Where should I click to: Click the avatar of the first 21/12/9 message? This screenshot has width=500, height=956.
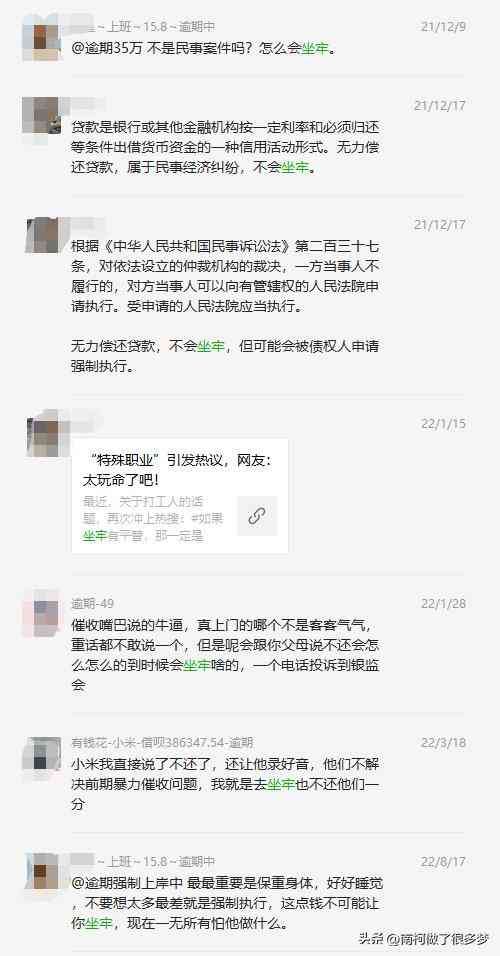tap(40, 37)
